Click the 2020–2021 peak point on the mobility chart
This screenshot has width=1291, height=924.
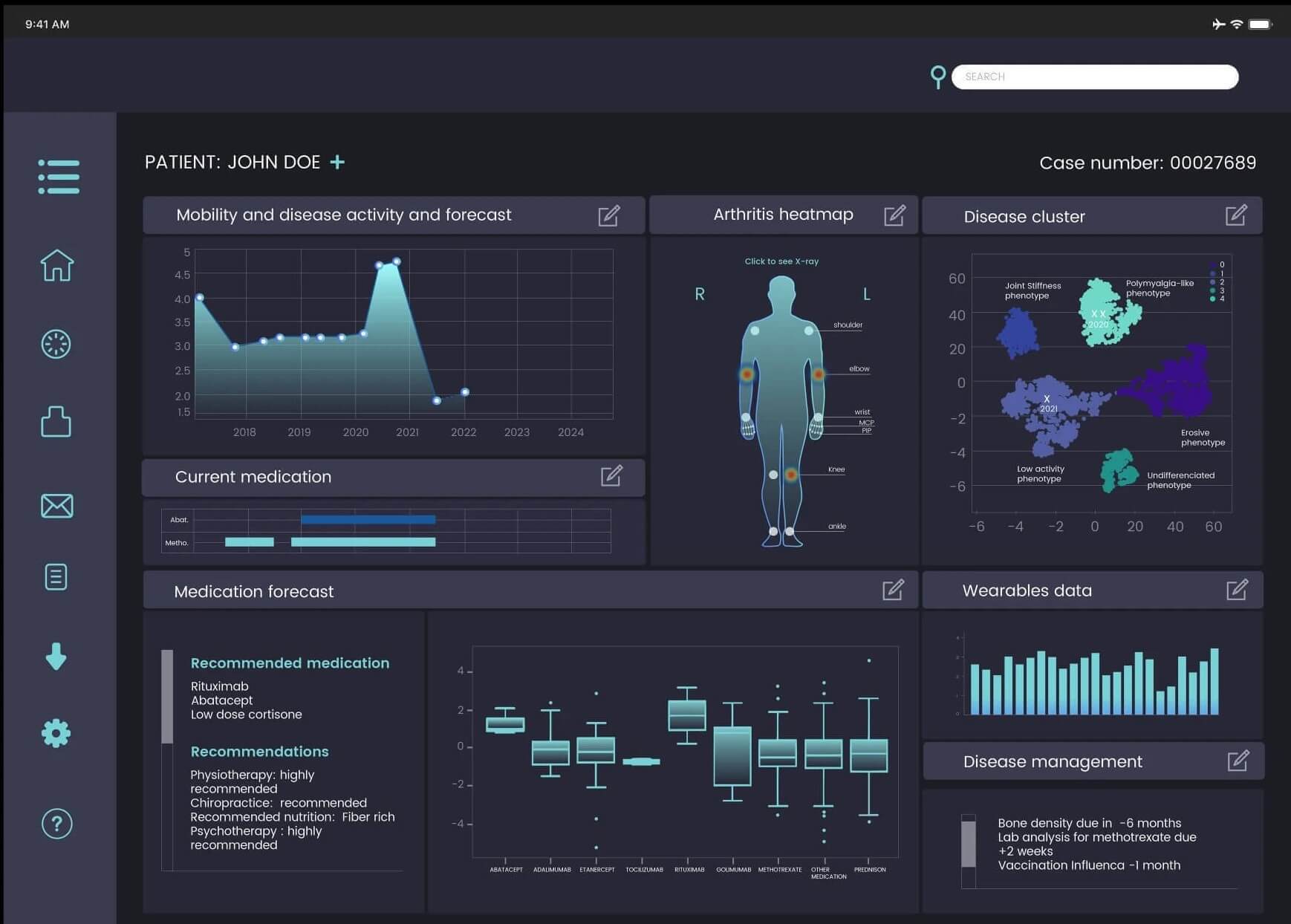click(x=397, y=261)
